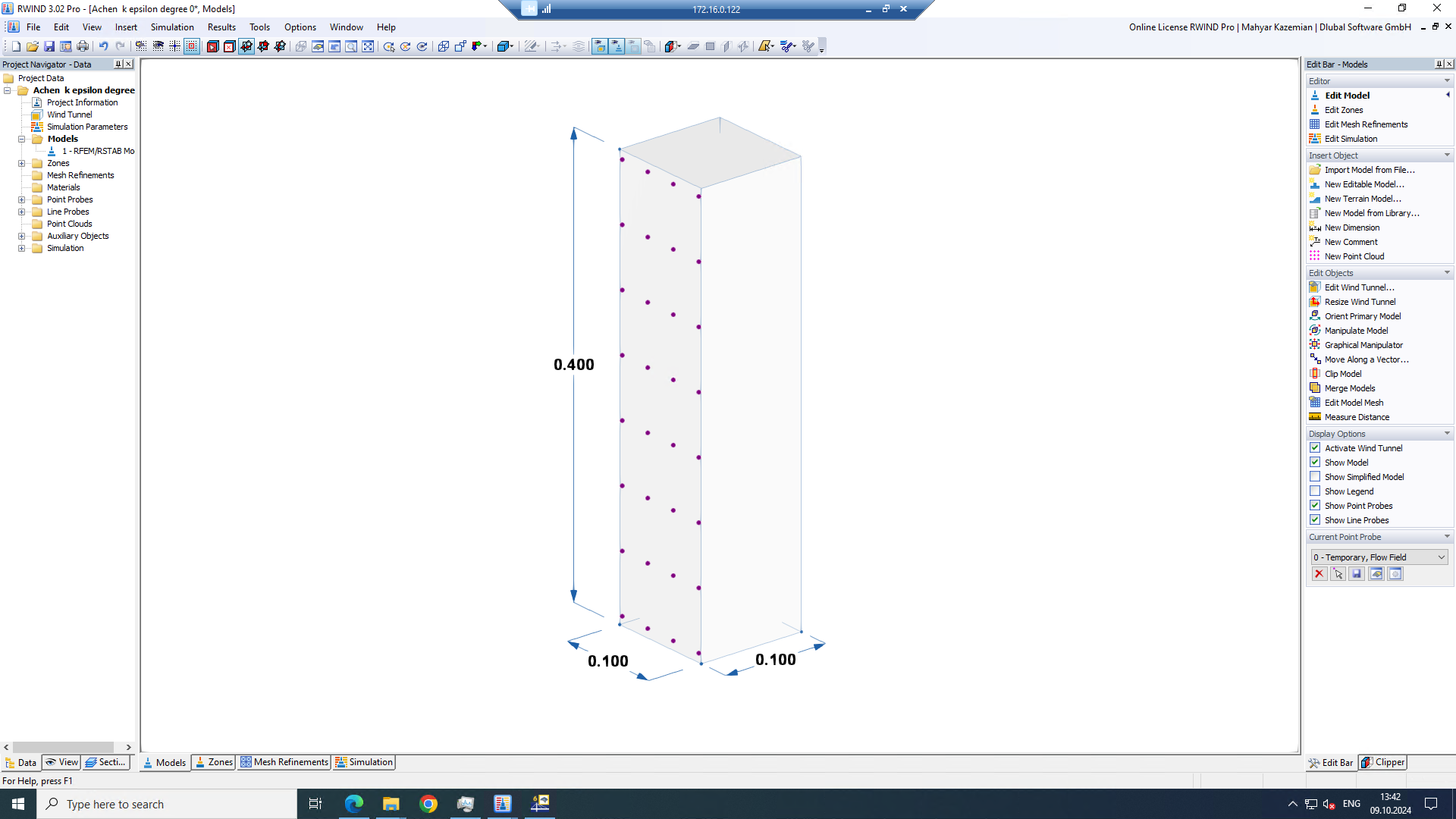The width and height of the screenshot is (1456, 819).
Task: Enable Show Legend display option
Action: (1315, 491)
